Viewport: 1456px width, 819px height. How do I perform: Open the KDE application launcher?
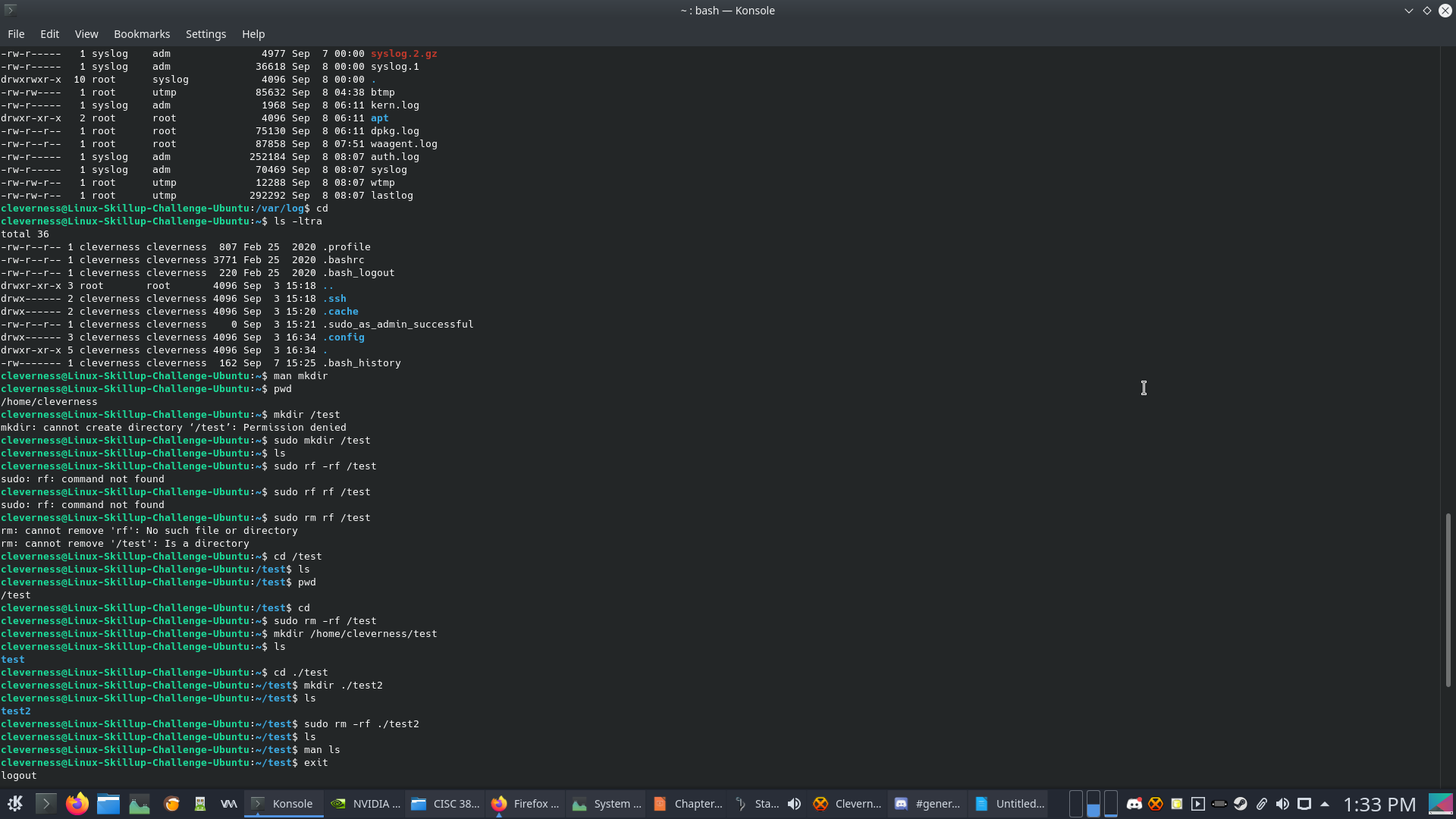(x=15, y=804)
